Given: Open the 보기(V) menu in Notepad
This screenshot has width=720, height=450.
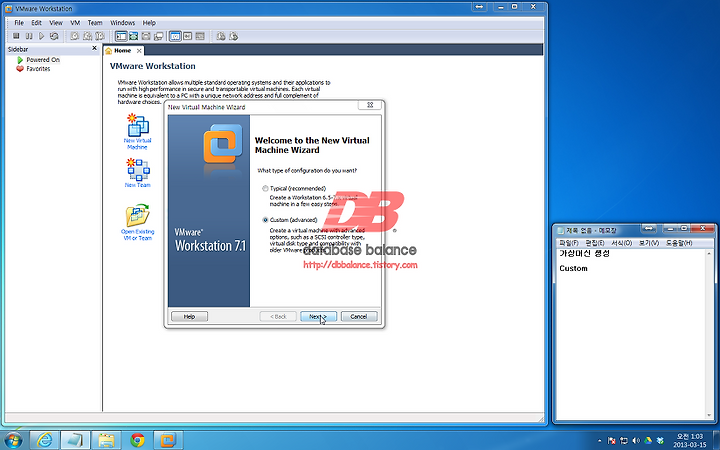Looking at the screenshot, I should pos(648,243).
